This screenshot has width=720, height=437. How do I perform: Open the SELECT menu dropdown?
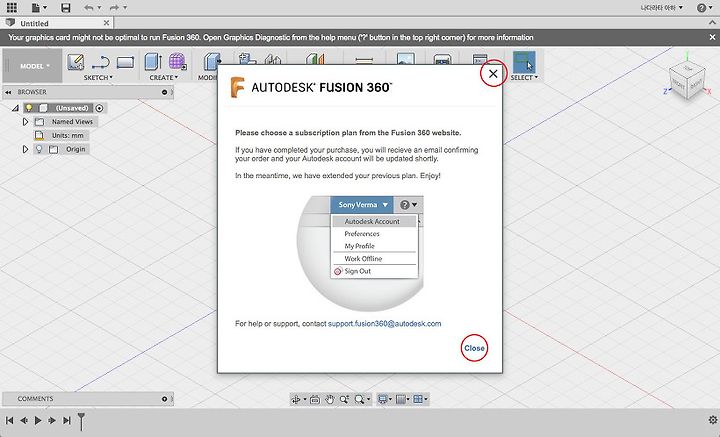tap(524, 78)
